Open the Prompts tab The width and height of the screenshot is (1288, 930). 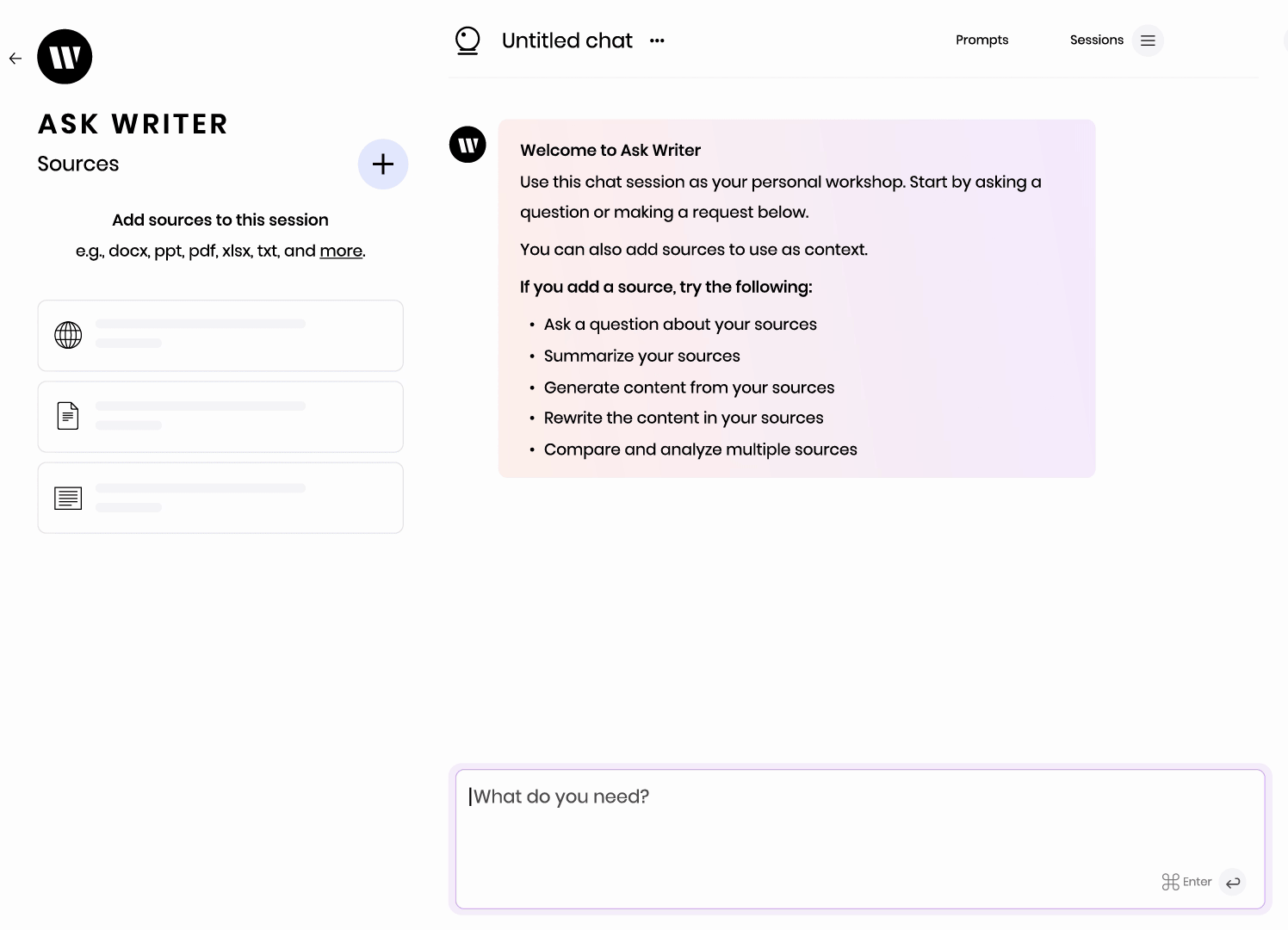coord(981,40)
